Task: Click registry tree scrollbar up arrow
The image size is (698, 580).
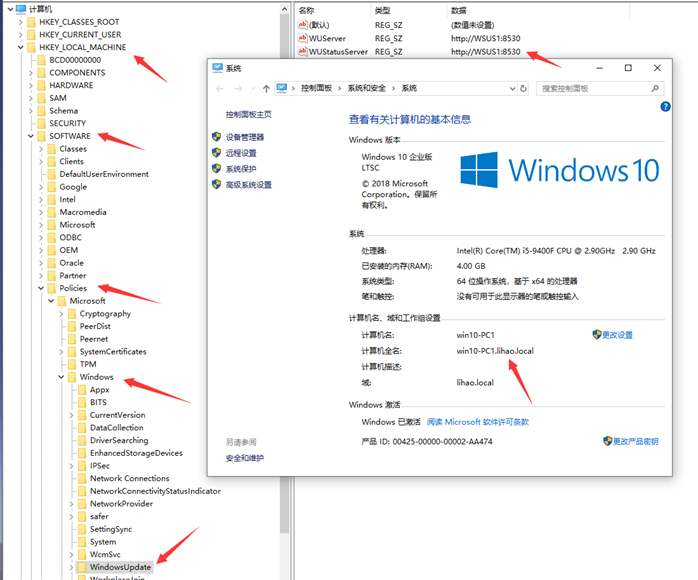Action: [x=284, y=9]
